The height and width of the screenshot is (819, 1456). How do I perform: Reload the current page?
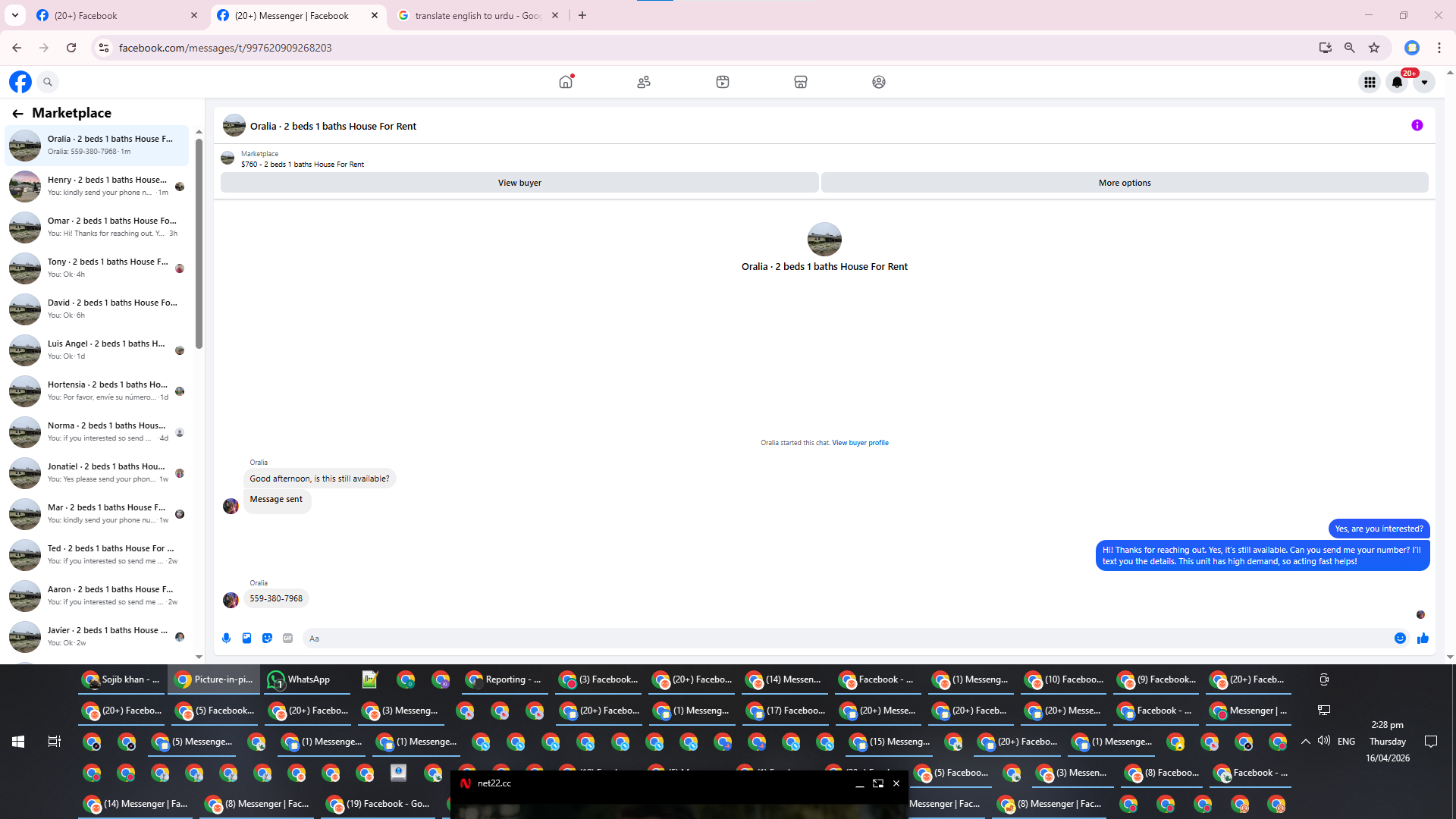coord(71,48)
